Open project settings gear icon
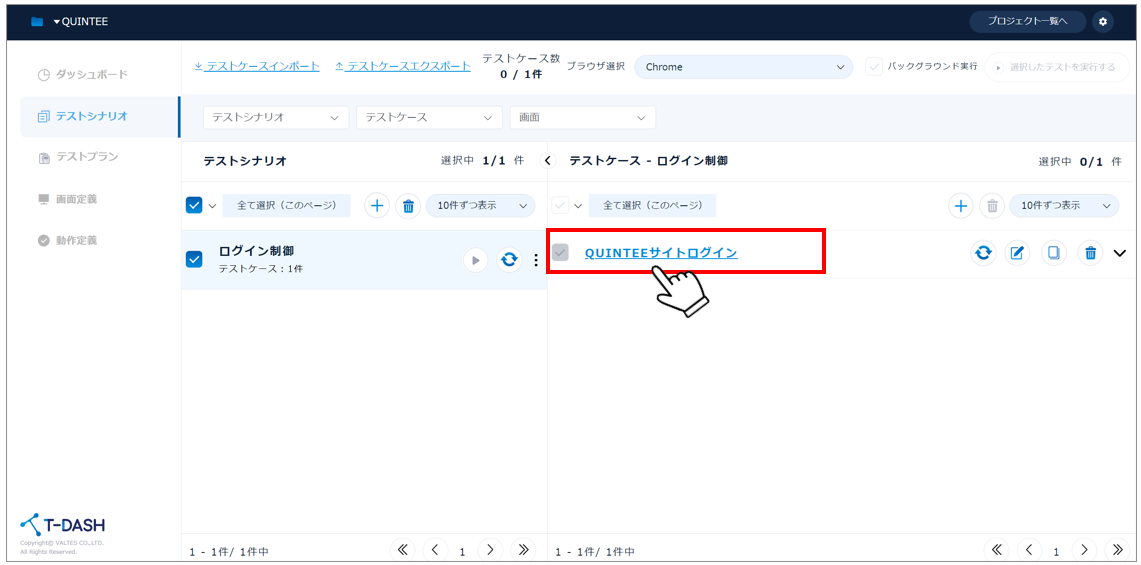The height and width of the screenshot is (565, 1141). [1102, 21]
